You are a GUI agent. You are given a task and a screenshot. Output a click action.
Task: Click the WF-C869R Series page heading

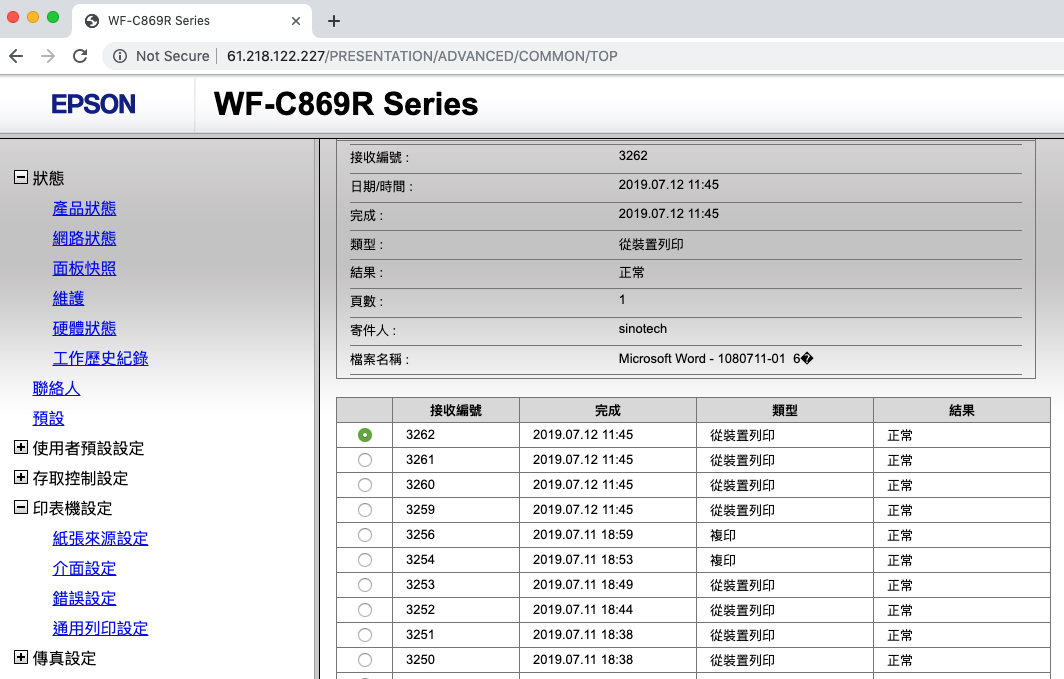[346, 104]
